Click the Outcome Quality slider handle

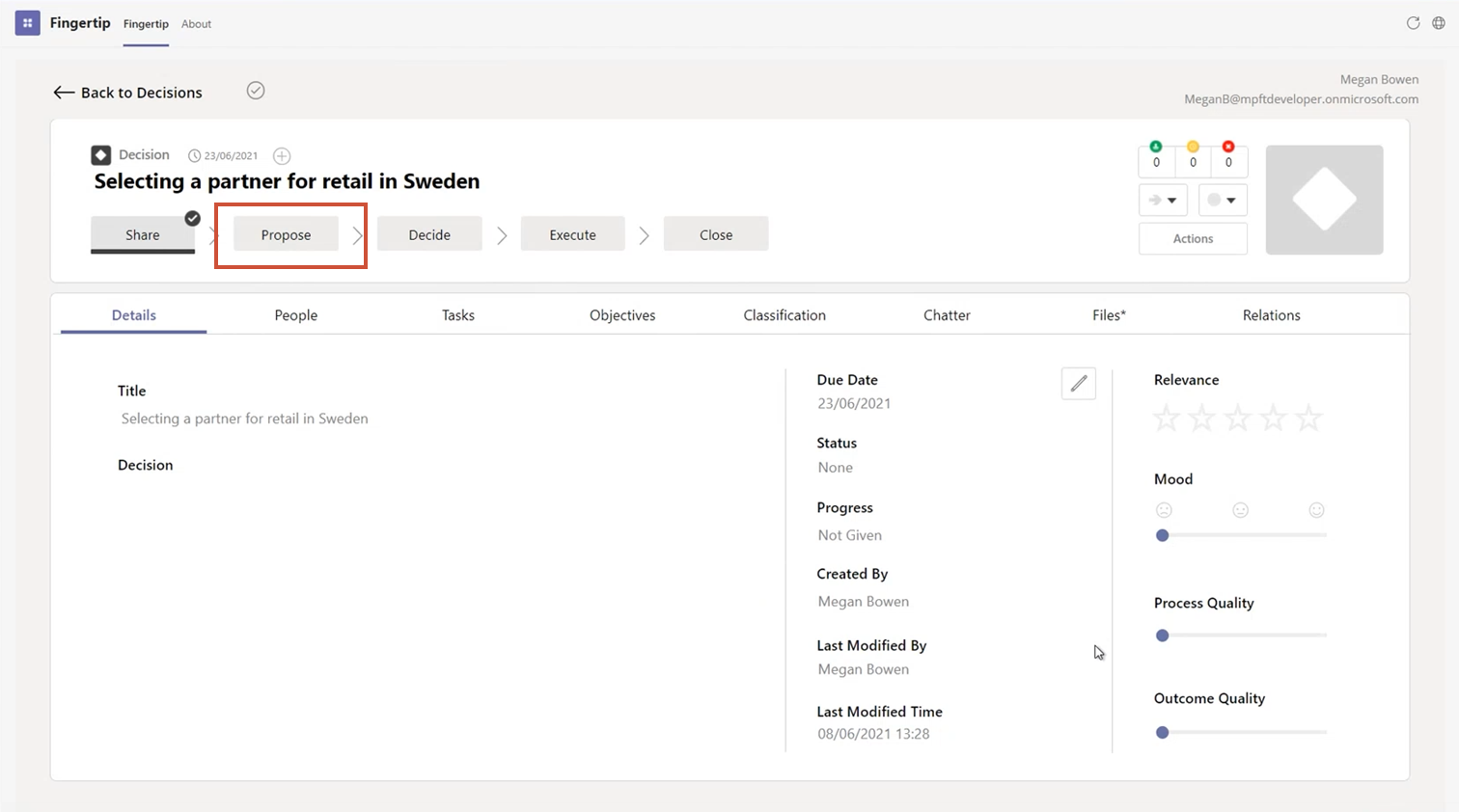(1163, 733)
